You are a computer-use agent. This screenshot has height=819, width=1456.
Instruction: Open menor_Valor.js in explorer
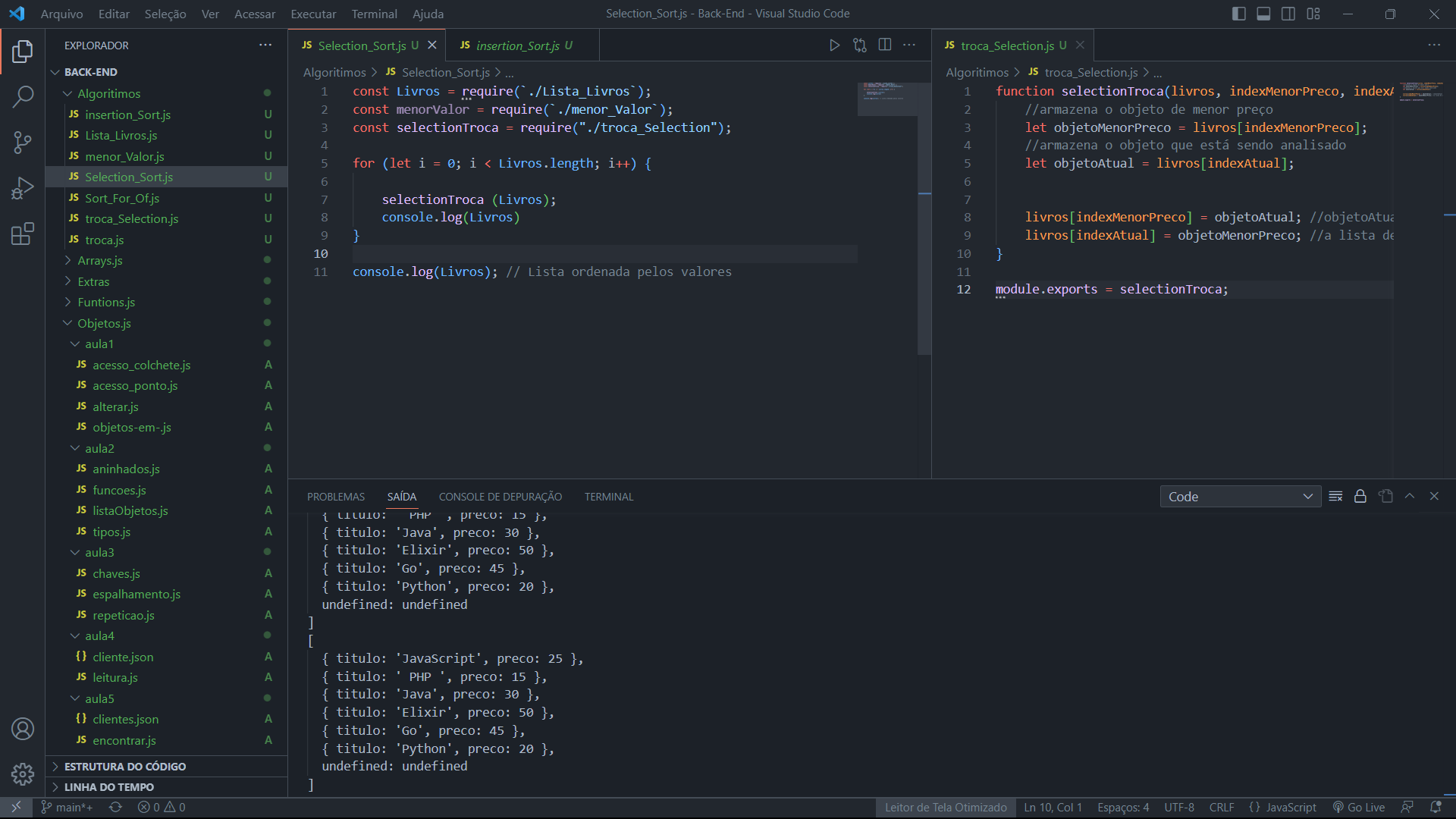(x=166, y=156)
